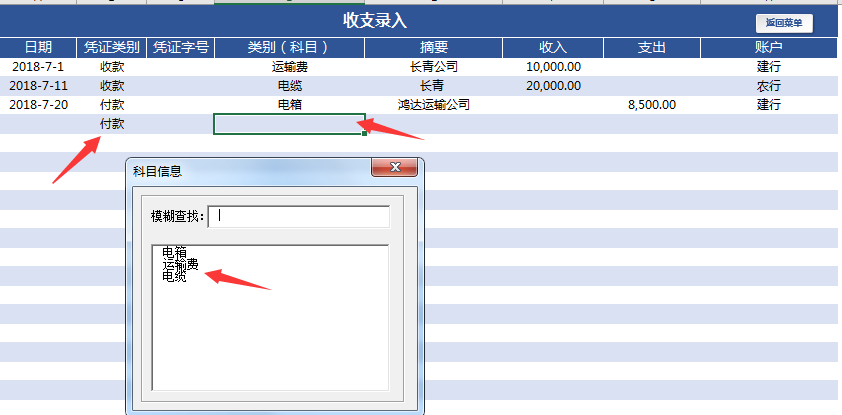The height and width of the screenshot is (415, 842).
Task: Click the 支出 column header
Action: 652,48
